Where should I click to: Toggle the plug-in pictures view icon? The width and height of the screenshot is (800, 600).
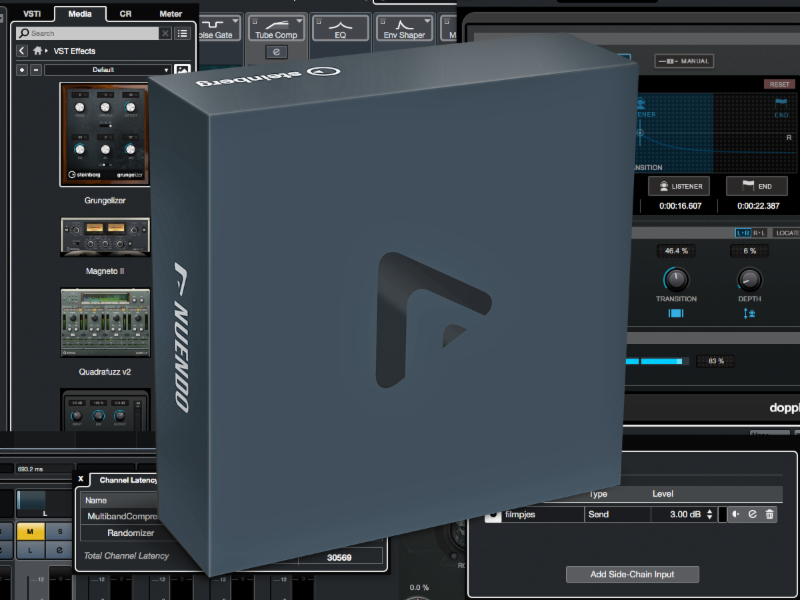(x=182, y=70)
